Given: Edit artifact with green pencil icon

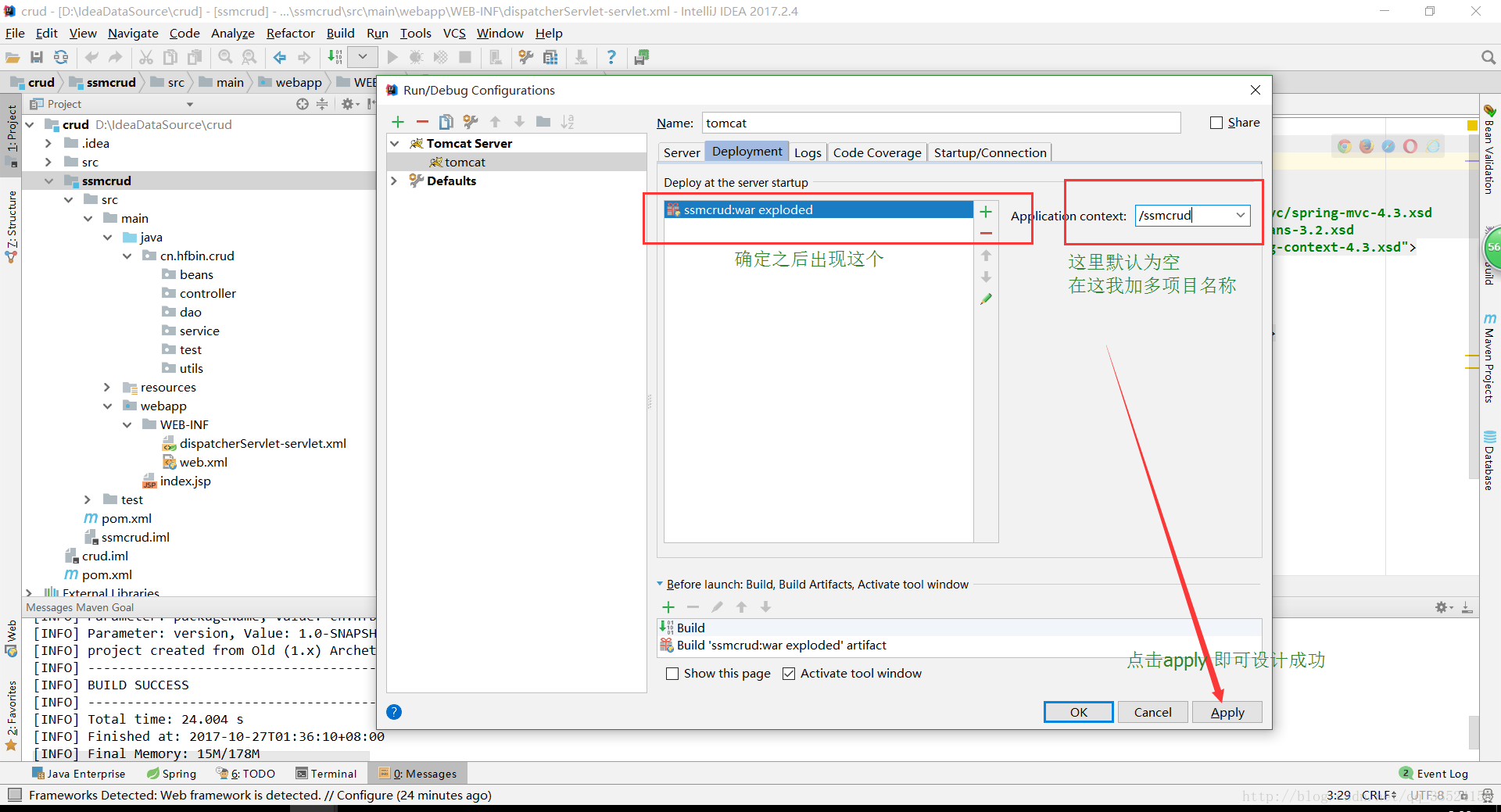Looking at the screenshot, I should pyautogui.click(x=986, y=299).
